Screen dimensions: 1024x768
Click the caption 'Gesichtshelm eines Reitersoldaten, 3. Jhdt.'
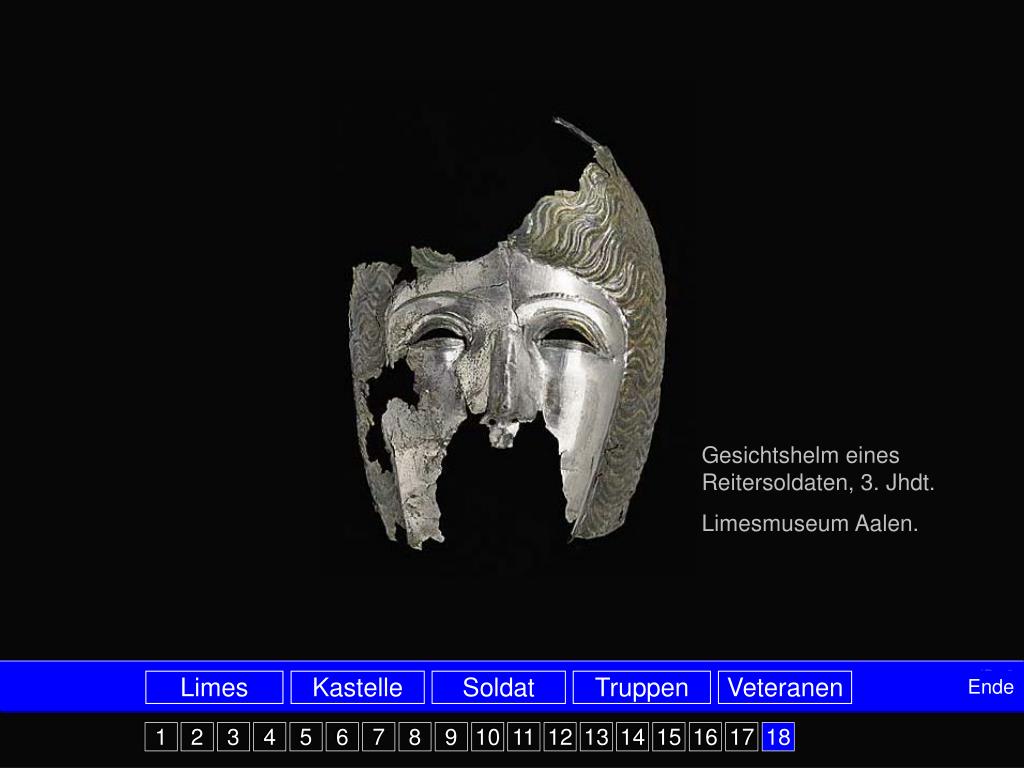[x=818, y=469]
